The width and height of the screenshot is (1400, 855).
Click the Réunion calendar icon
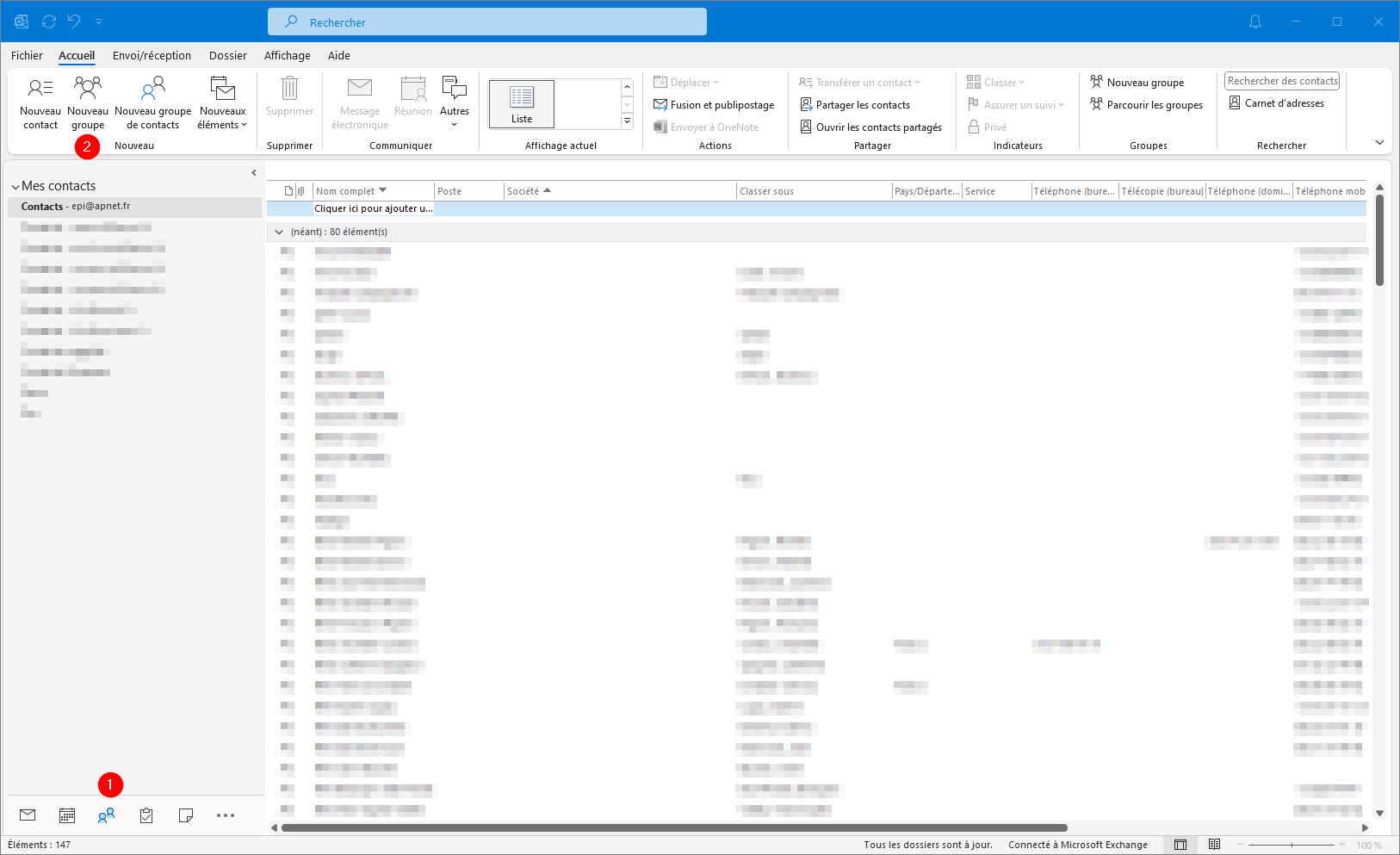point(413,88)
